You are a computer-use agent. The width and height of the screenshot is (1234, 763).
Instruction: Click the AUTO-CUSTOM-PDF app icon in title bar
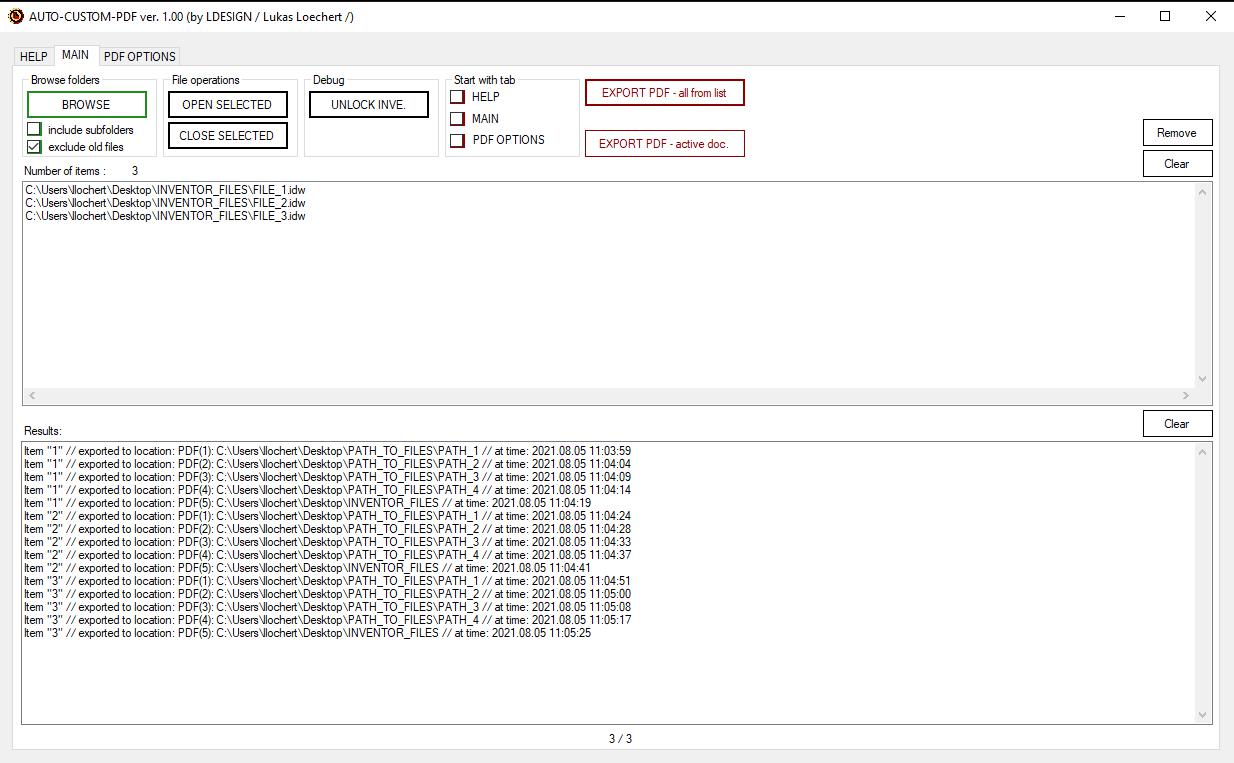pyautogui.click(x=15, y=16)
